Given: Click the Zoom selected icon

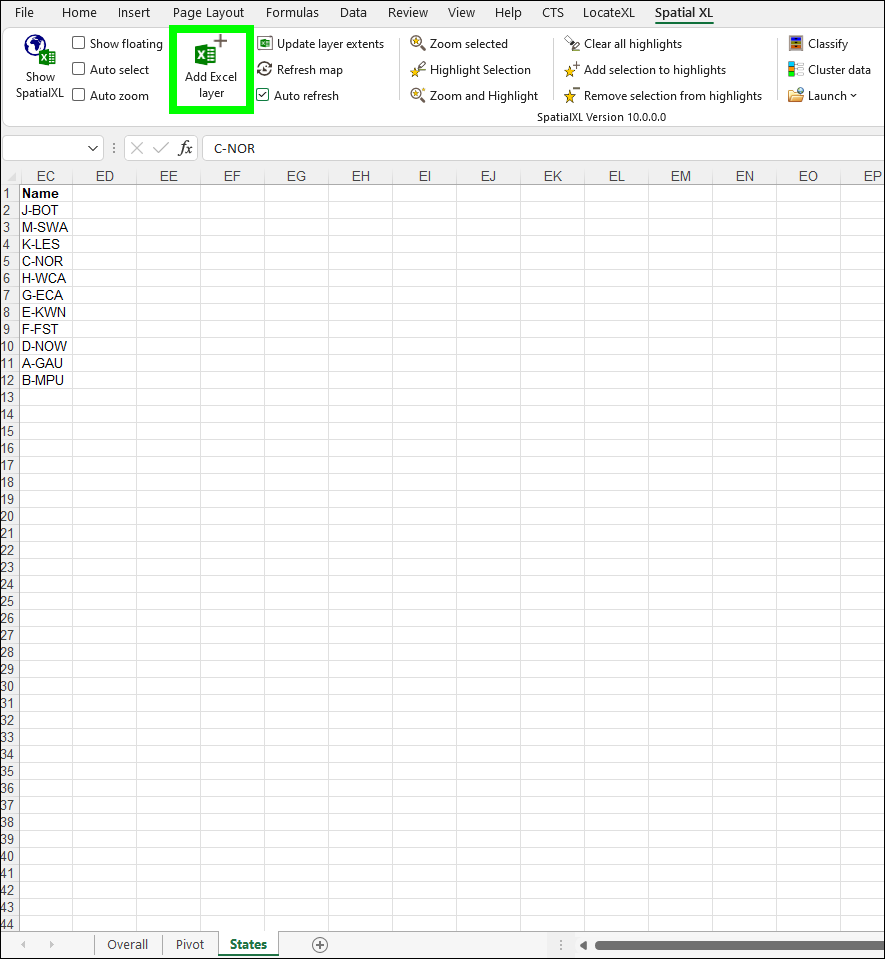Looking at the screenshot, I should [418, 44].
